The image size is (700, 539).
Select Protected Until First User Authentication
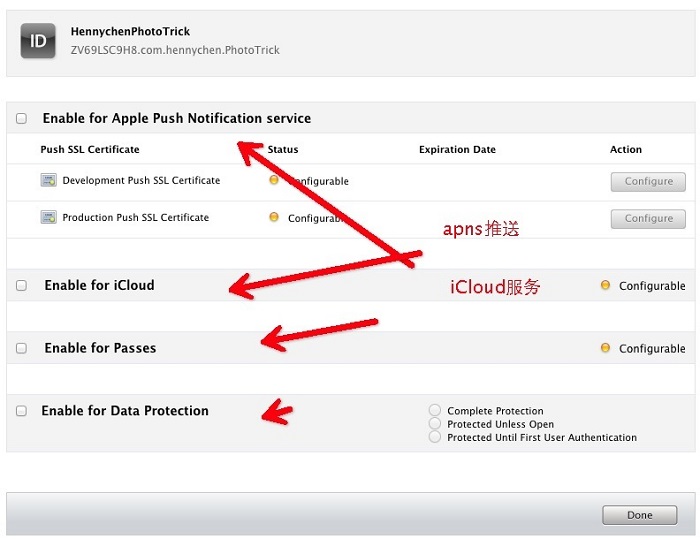[x=434, y=437]
